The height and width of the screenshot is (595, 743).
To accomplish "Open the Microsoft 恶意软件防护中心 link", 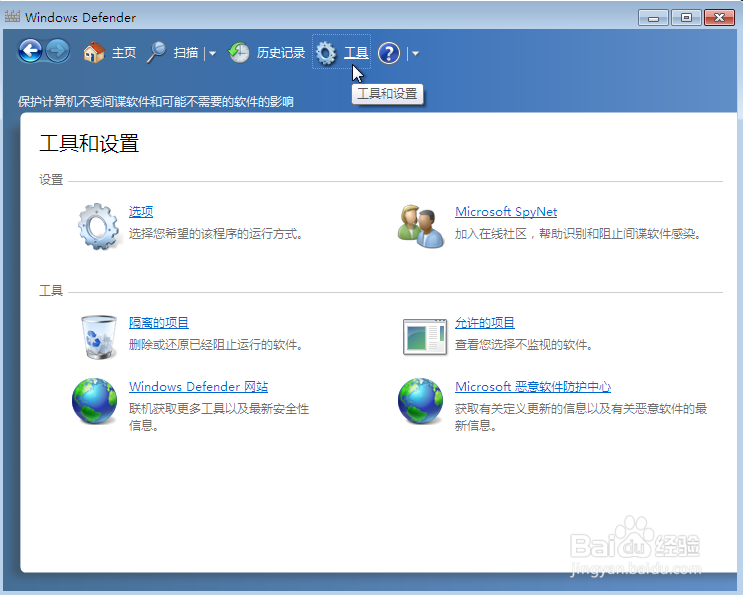I will pyautogui.click(x=533, y=387).
